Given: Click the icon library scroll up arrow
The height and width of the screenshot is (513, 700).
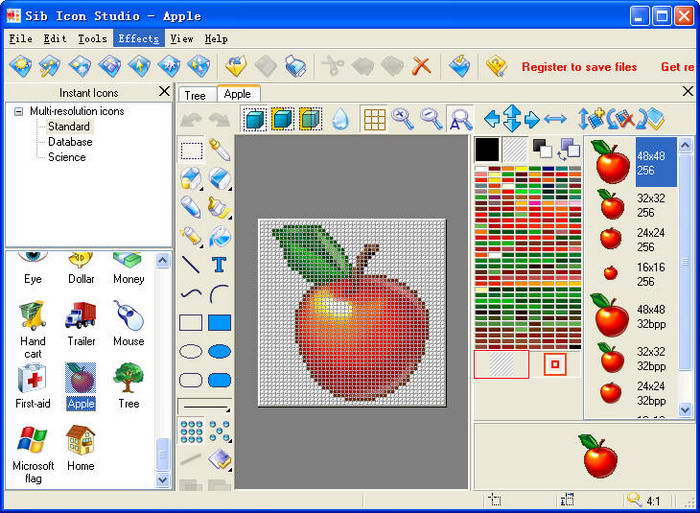Looking at the screenshot, I should click(162, 260).
